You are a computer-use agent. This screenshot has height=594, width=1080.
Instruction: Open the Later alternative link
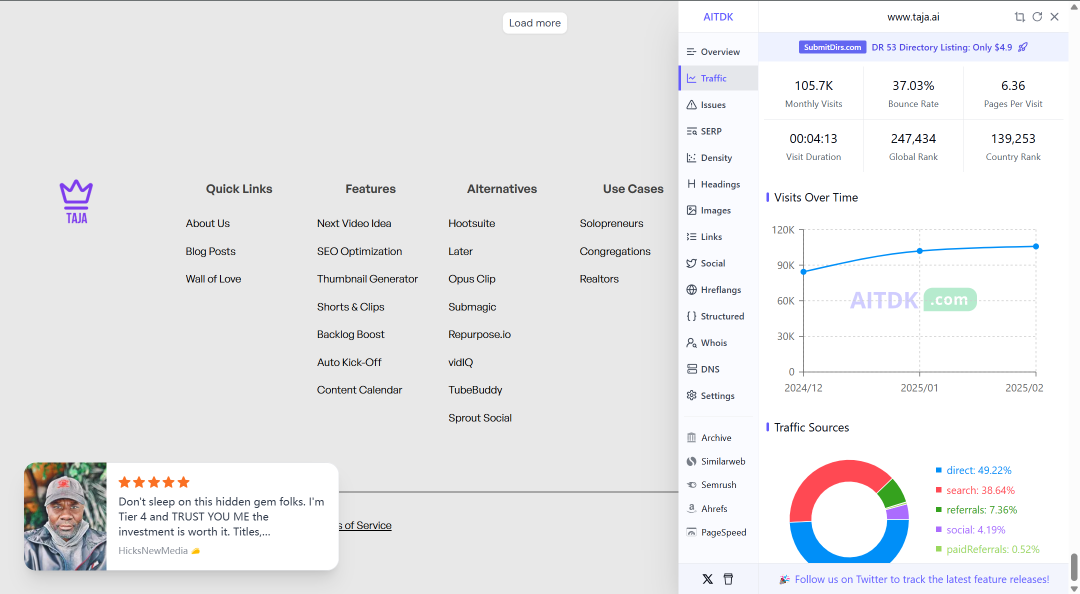[x=460, y=252]
